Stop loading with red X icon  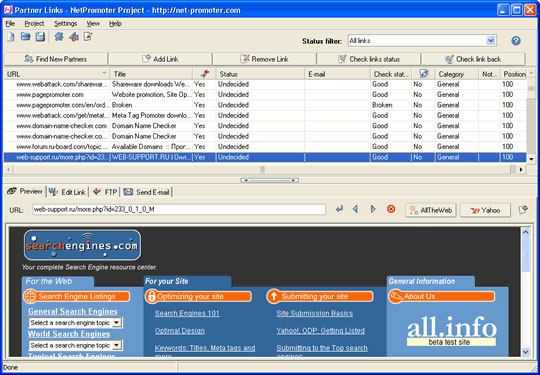pos(391,209)
